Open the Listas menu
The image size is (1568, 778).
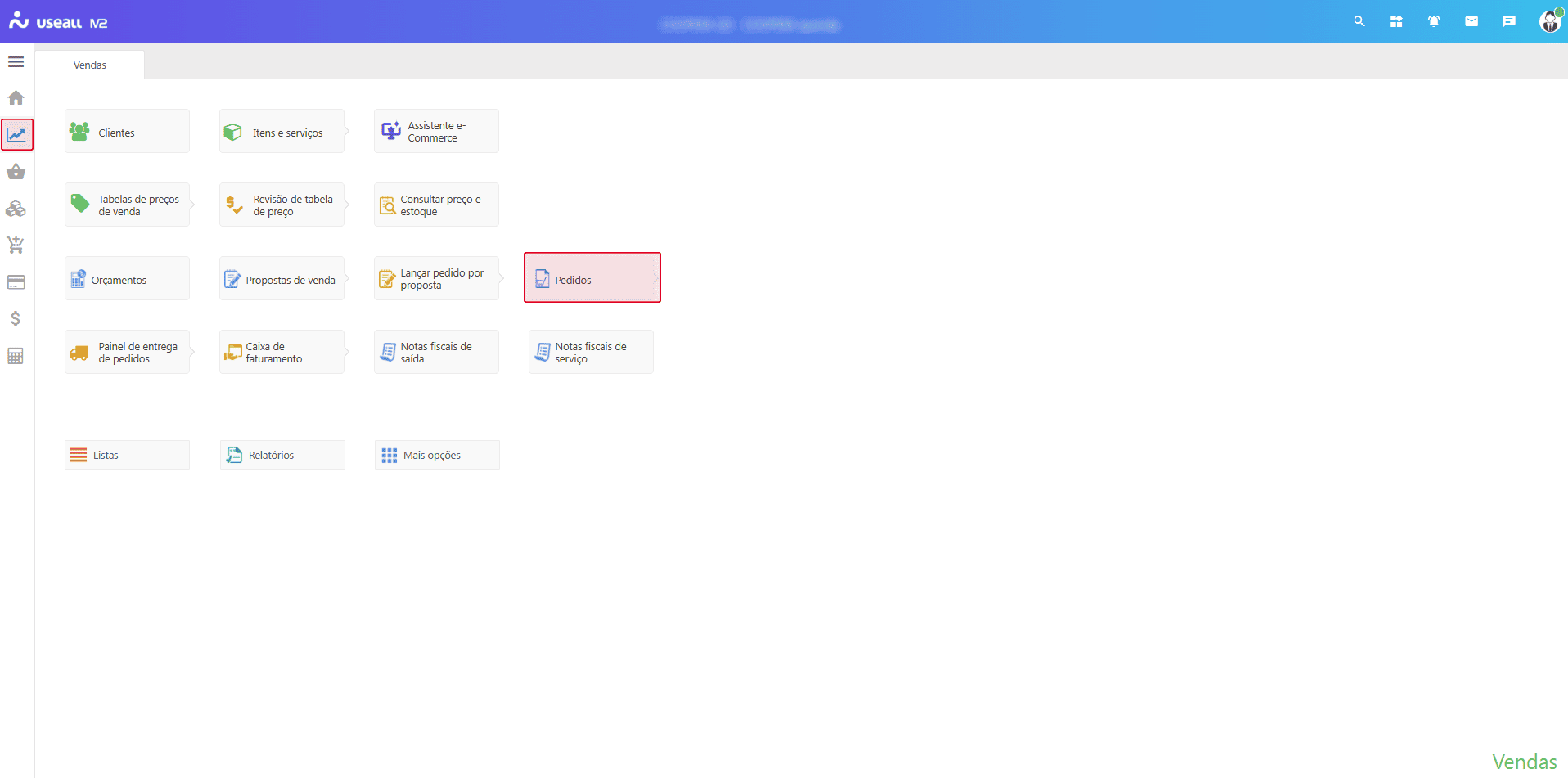tap(127, 455)
